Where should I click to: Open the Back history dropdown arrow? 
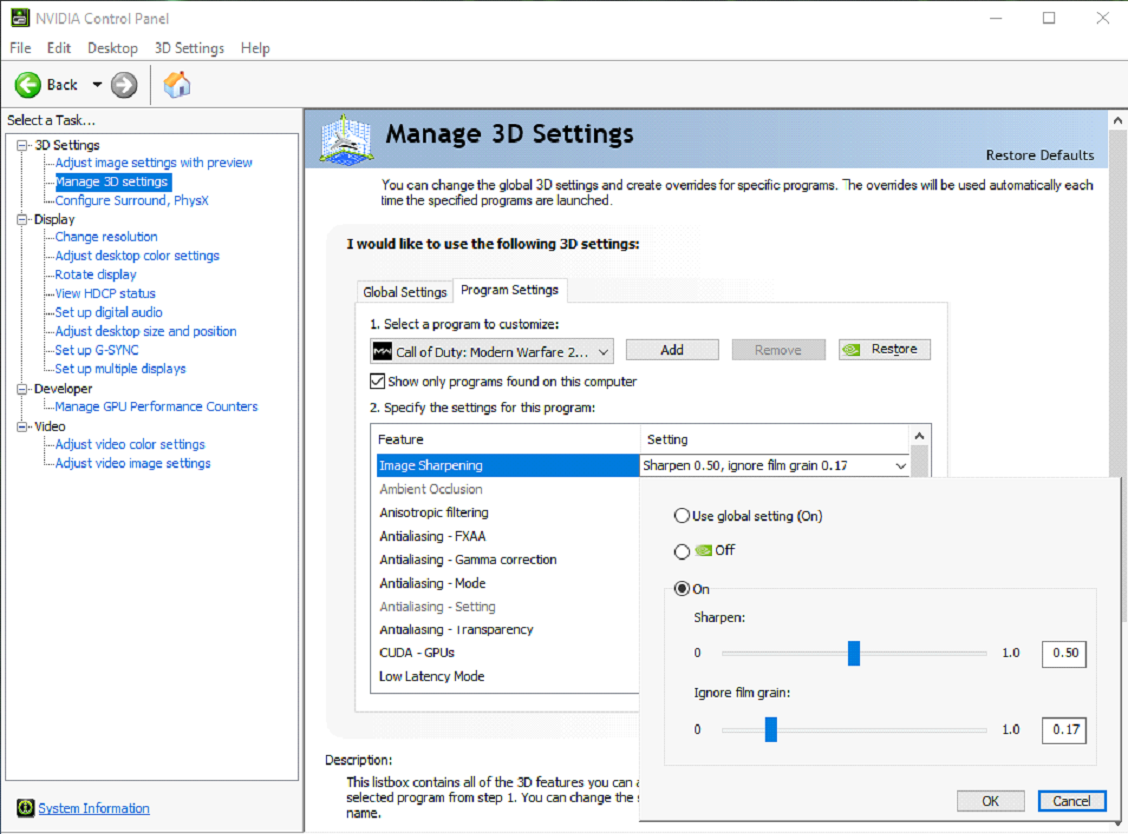(97, 85)
